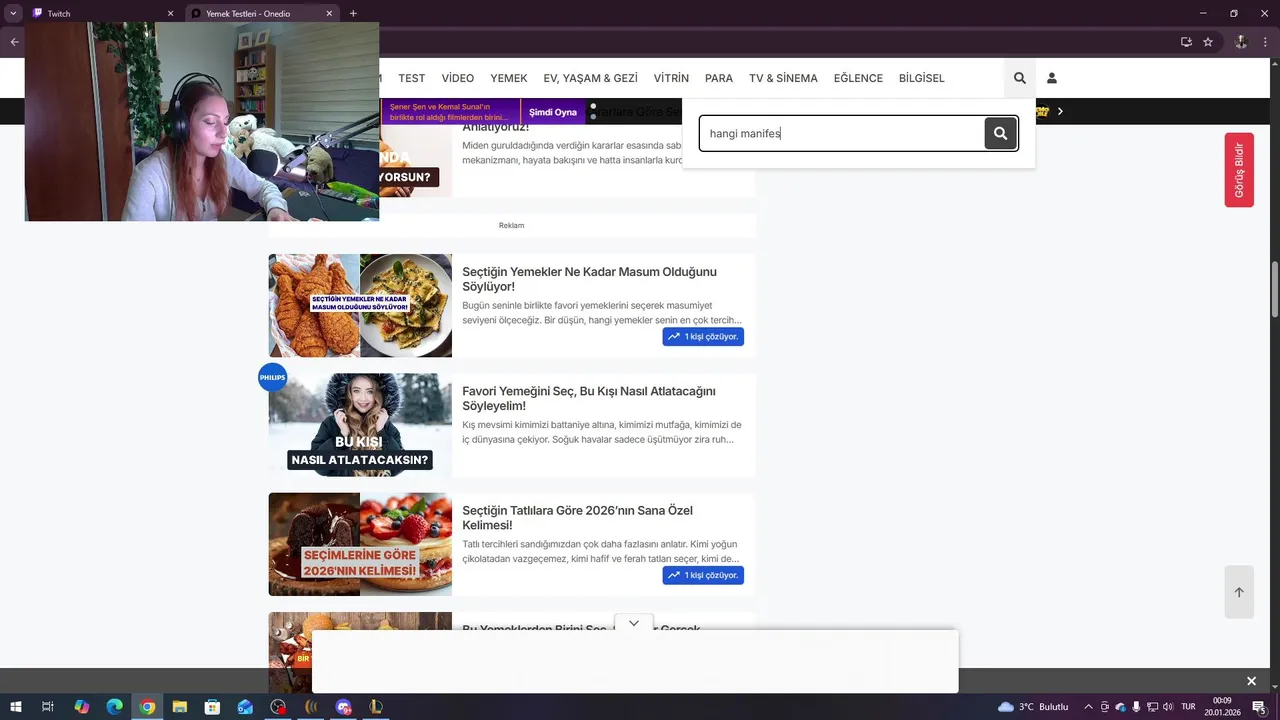Select the Yemek Testleri - Onedio tab
This screenshot has height=720, width=1280.
click(262, 13)
